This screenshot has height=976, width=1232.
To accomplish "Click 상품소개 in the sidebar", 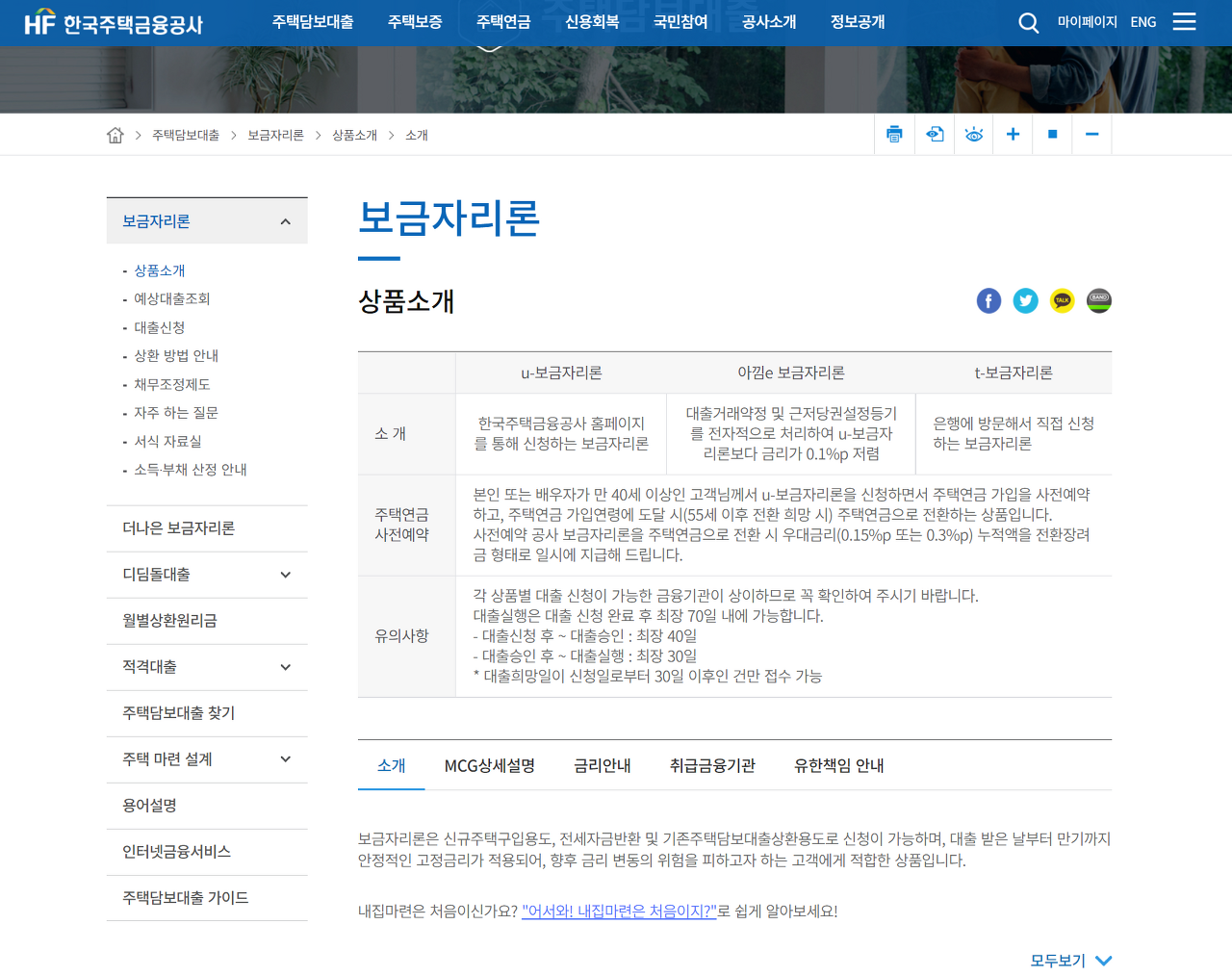I will tap(160, 270).
